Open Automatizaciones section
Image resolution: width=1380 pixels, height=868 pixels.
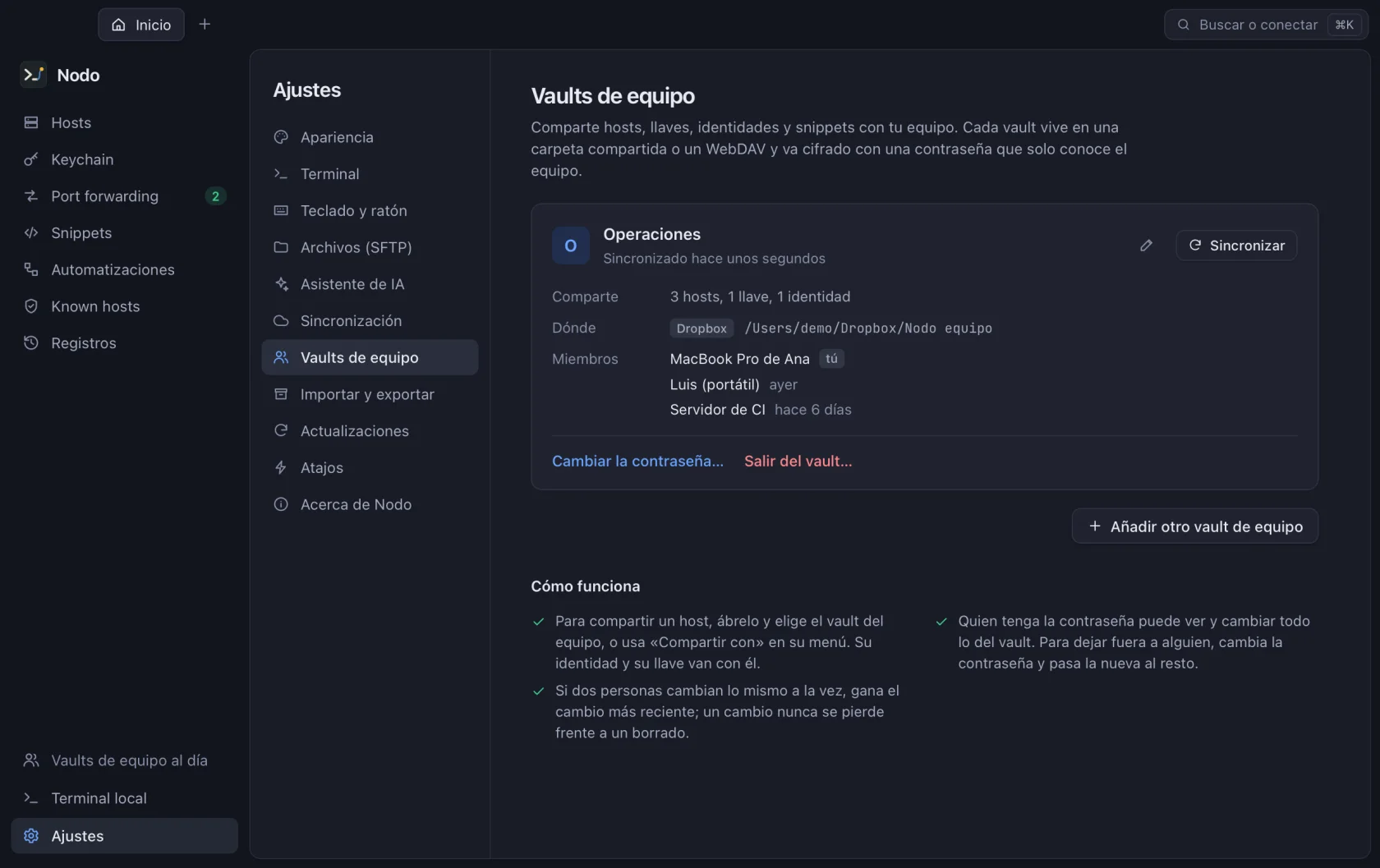pyautogui.click(x=125, y=269)
